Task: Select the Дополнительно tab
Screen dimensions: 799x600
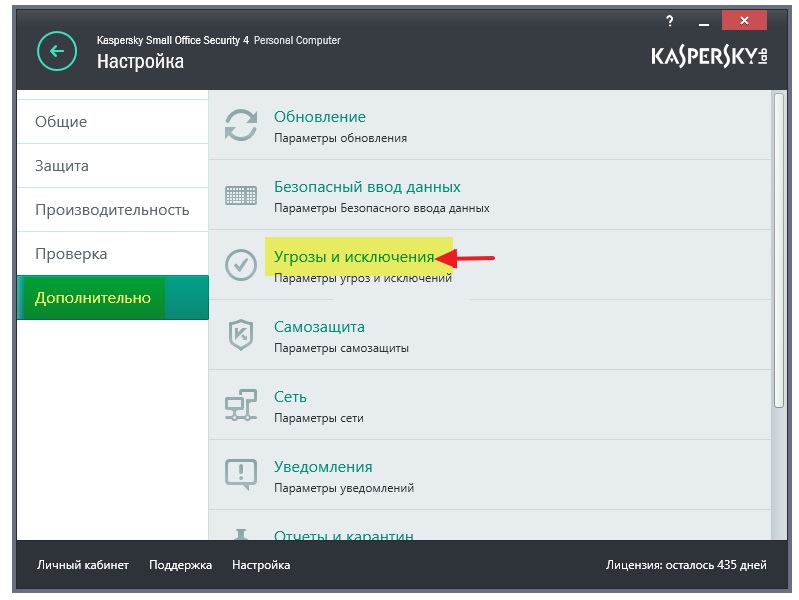Action: click(x=113, y=298)
